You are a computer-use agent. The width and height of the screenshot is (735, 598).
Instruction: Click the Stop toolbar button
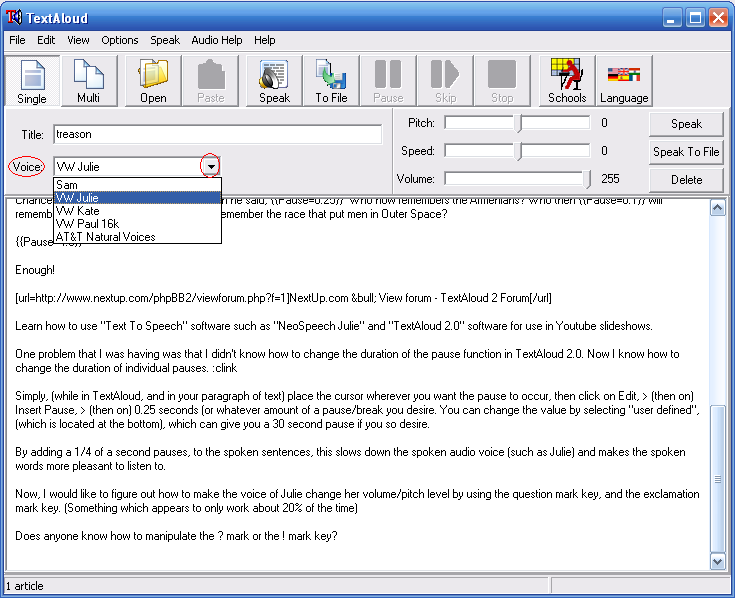(502, 81)
